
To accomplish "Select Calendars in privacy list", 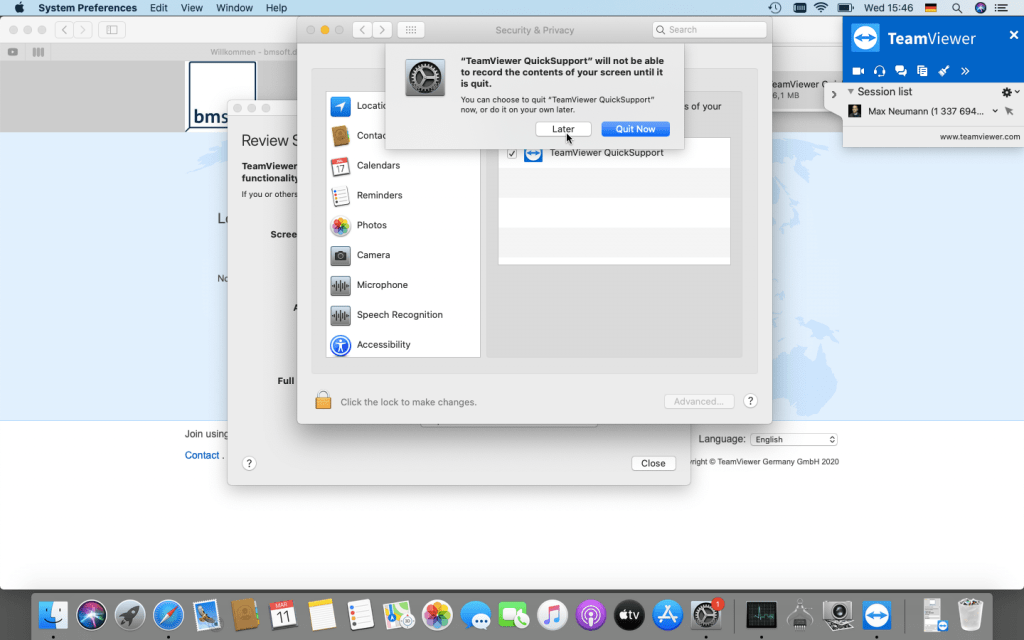I will 403,166.
